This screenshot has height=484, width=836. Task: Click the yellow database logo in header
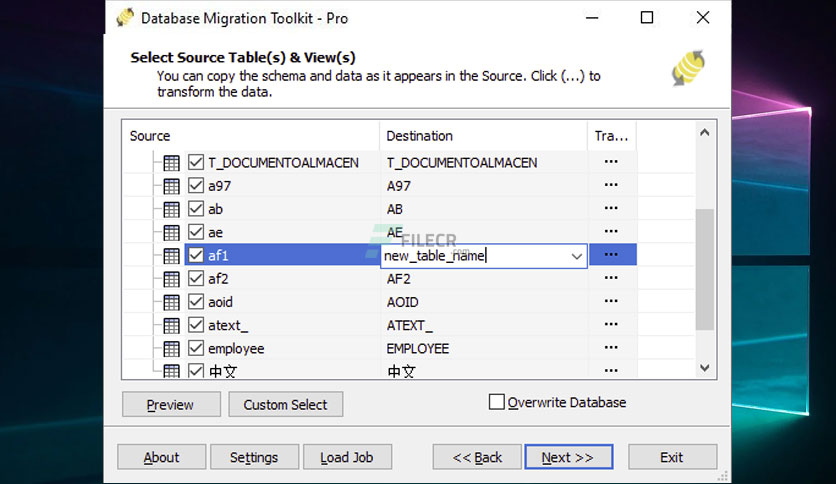[688, 68]
